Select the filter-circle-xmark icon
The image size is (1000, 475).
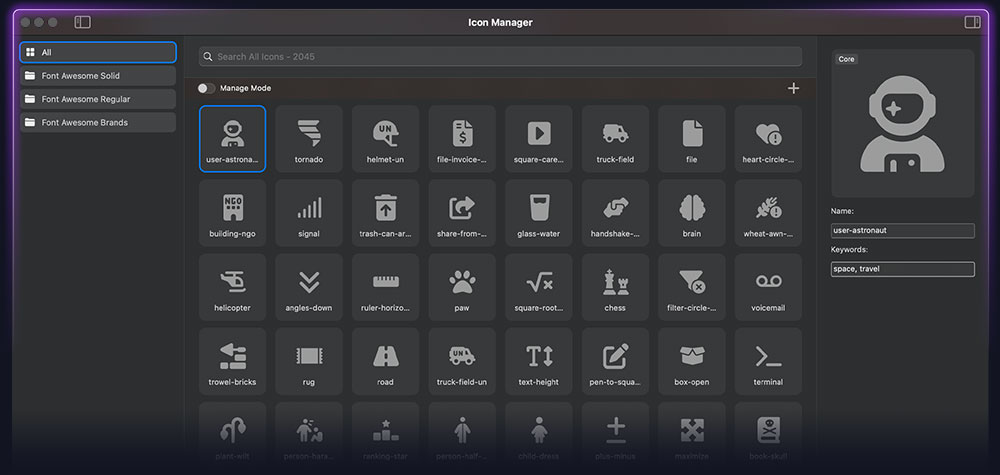click(x=692, y=287)
